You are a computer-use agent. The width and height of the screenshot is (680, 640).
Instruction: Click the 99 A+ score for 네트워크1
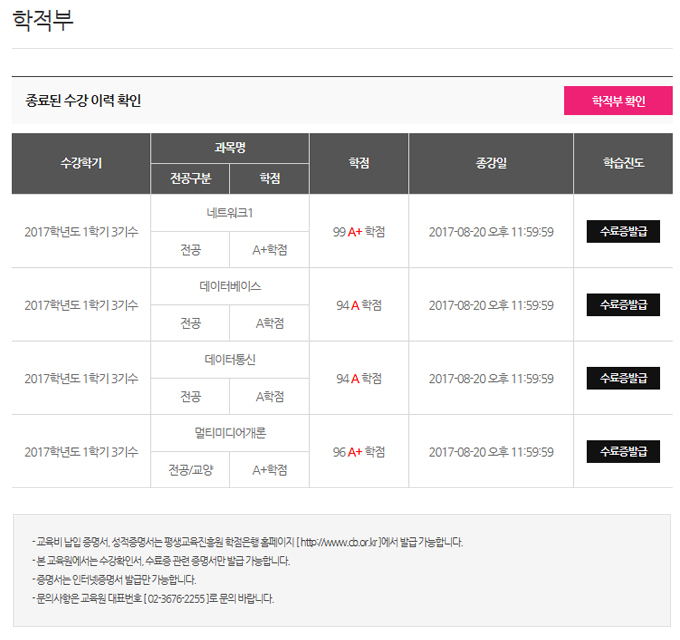click(359, 232)
